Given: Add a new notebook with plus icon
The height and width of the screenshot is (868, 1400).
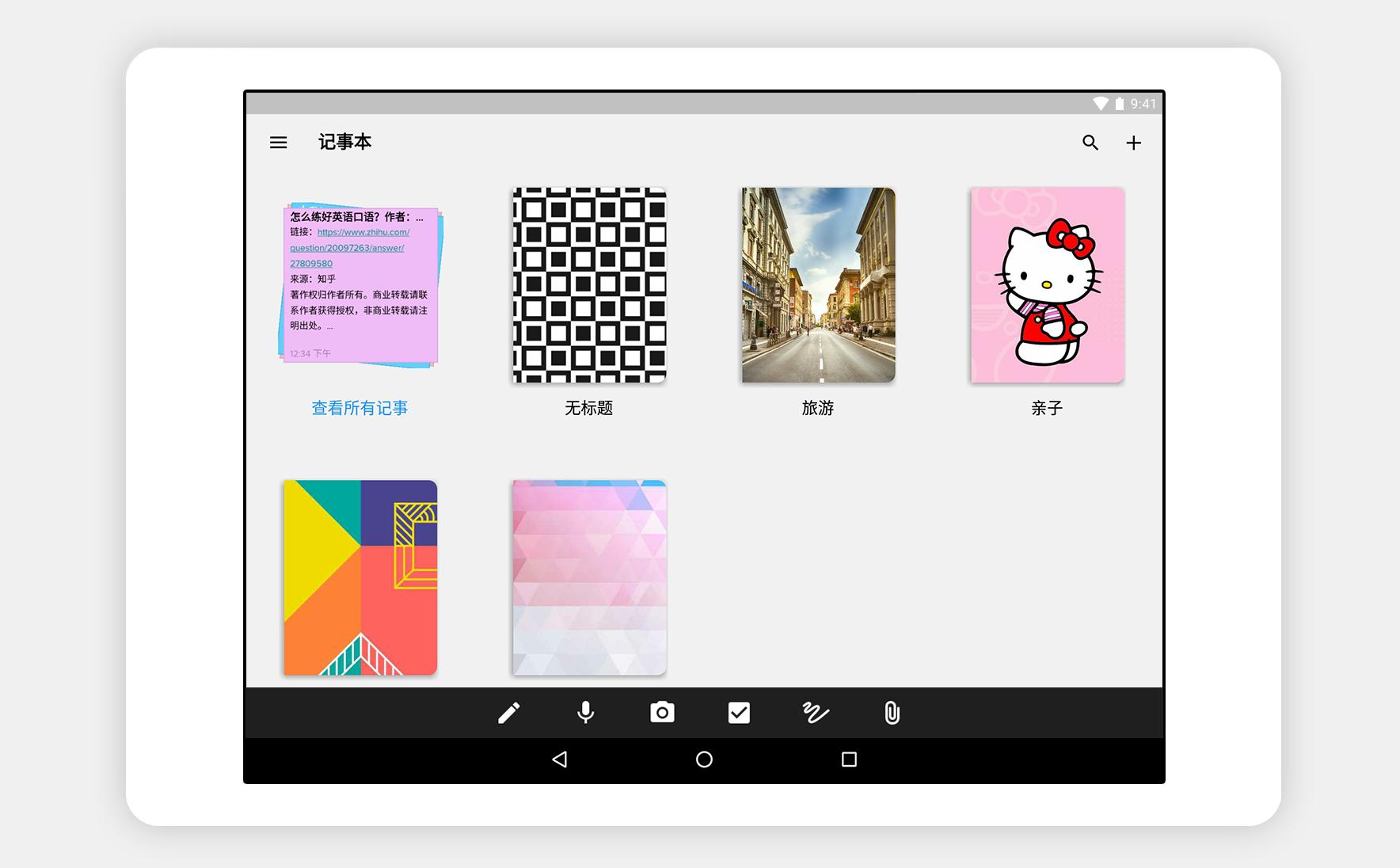Looking at the screenshot, I should click(1133, 143).
